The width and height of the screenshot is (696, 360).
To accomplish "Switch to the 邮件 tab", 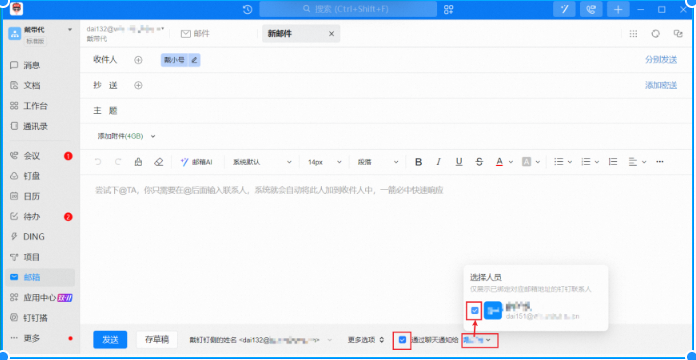I will [195, 34].
